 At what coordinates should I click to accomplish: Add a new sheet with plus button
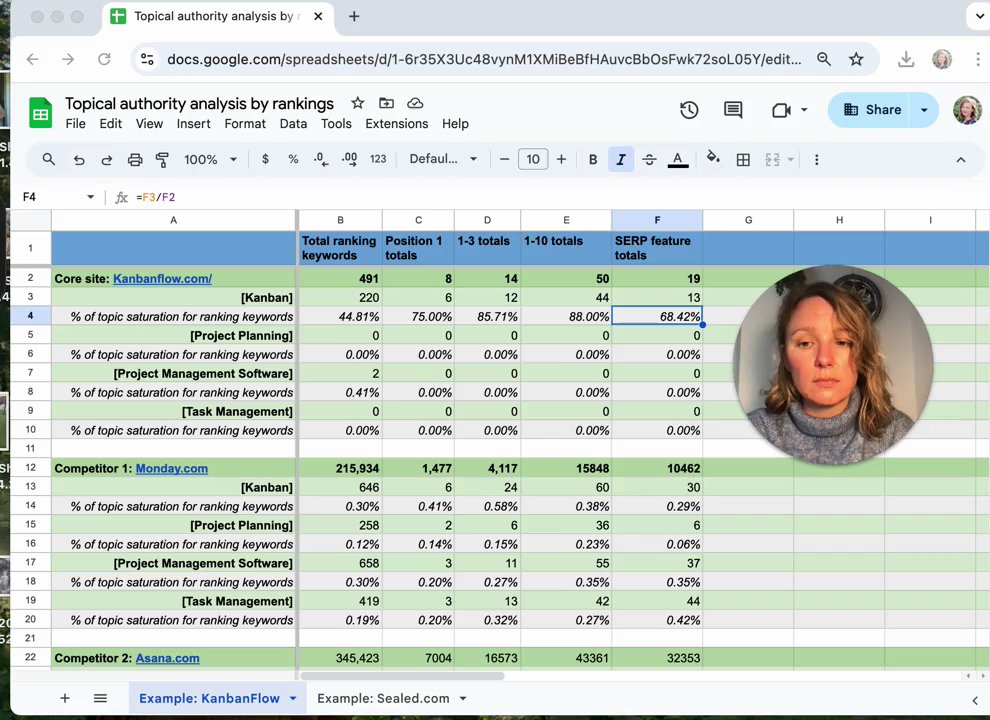click(64, 698)
